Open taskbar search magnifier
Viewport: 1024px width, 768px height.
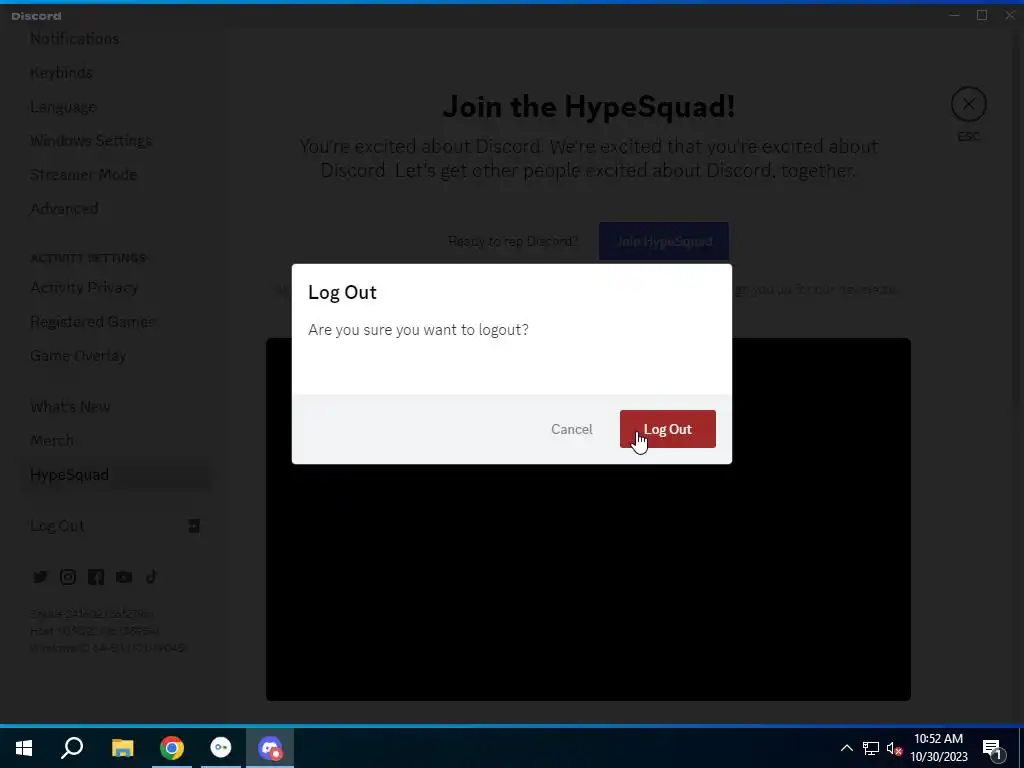[72, 748]
